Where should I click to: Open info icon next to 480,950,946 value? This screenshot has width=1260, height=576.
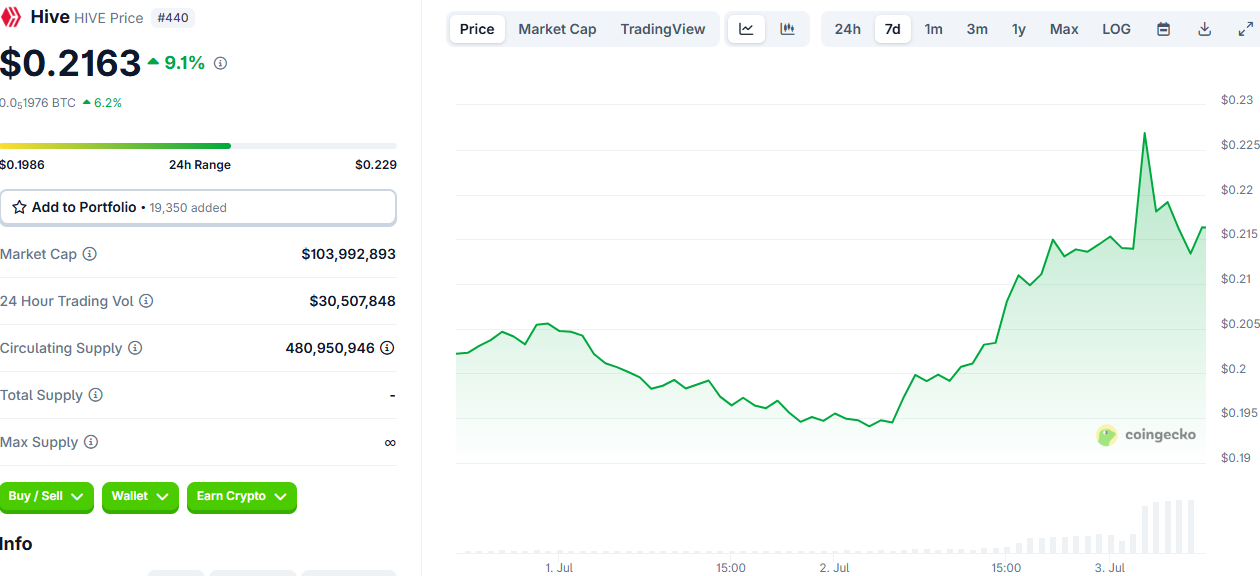[387, 348]
